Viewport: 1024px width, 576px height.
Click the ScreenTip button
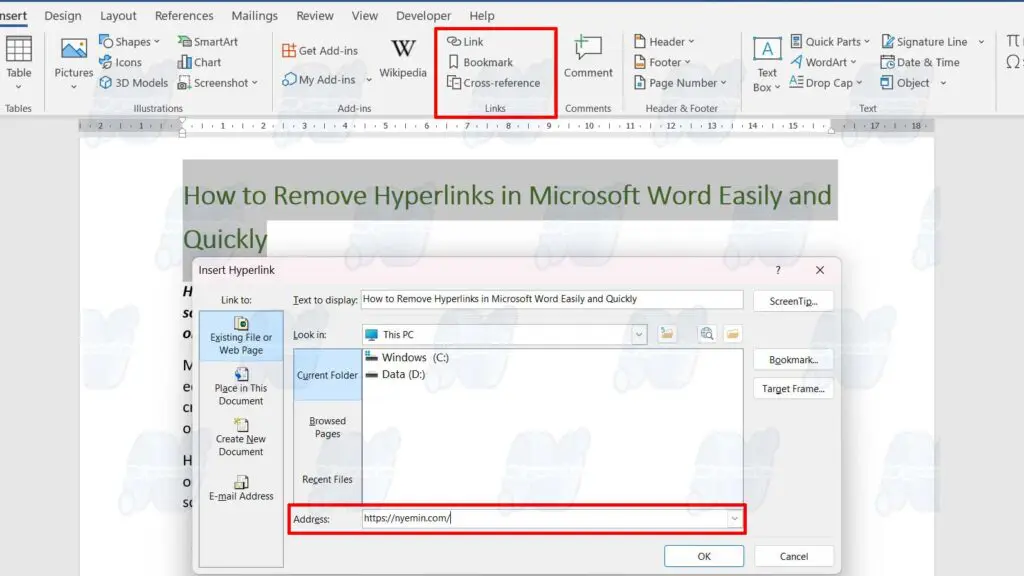tap(793, 301)
